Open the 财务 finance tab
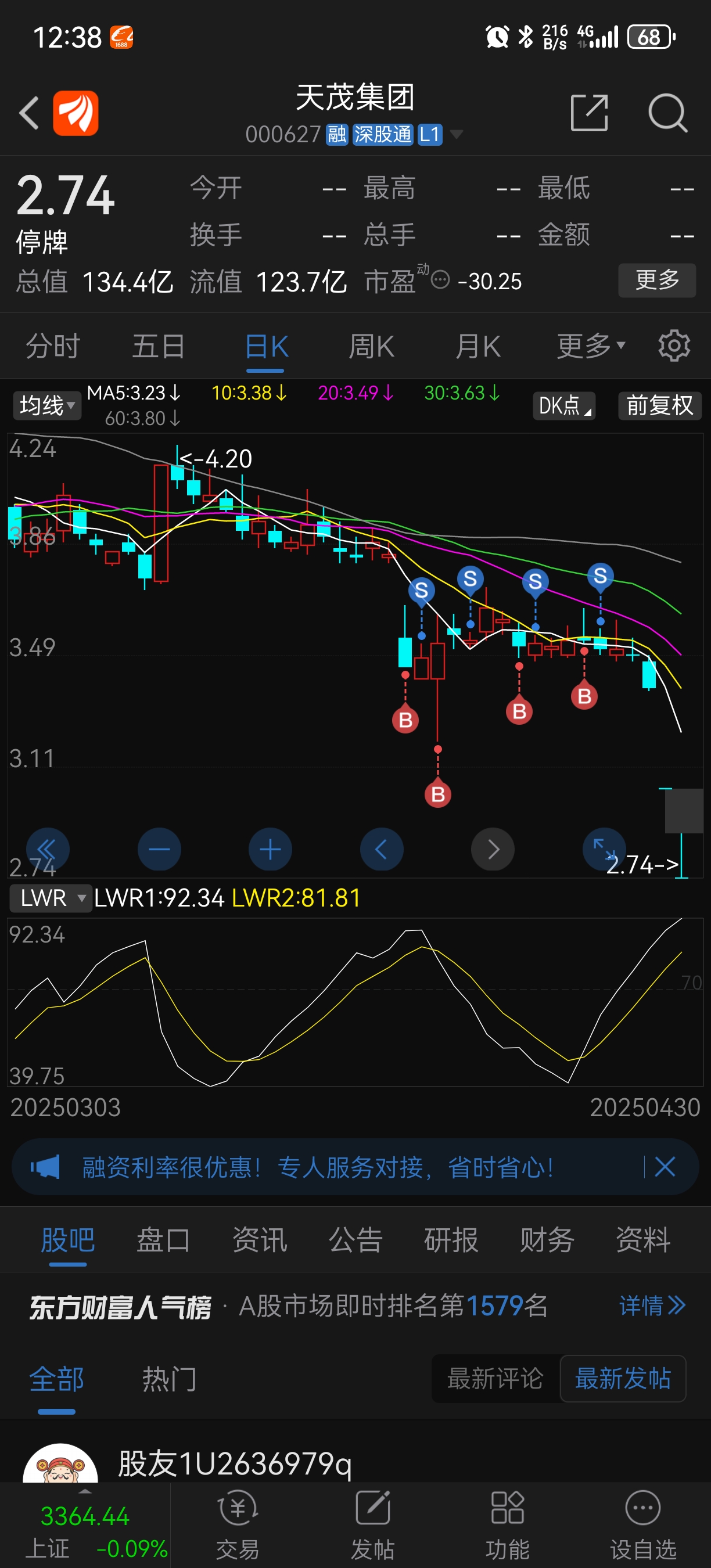The height and width of the screenshot is (1568, 711). pyautogui.click(x=547, y=1240)
